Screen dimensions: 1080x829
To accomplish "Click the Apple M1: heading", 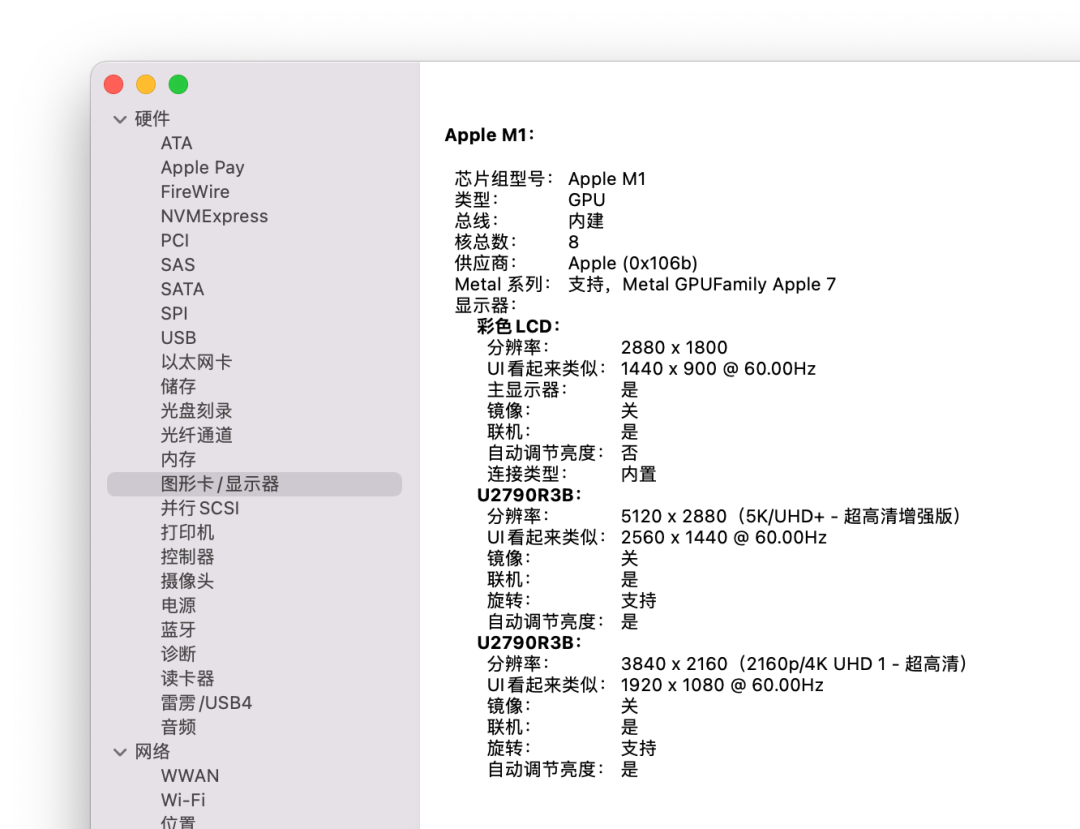I will (x=489, y=135).
